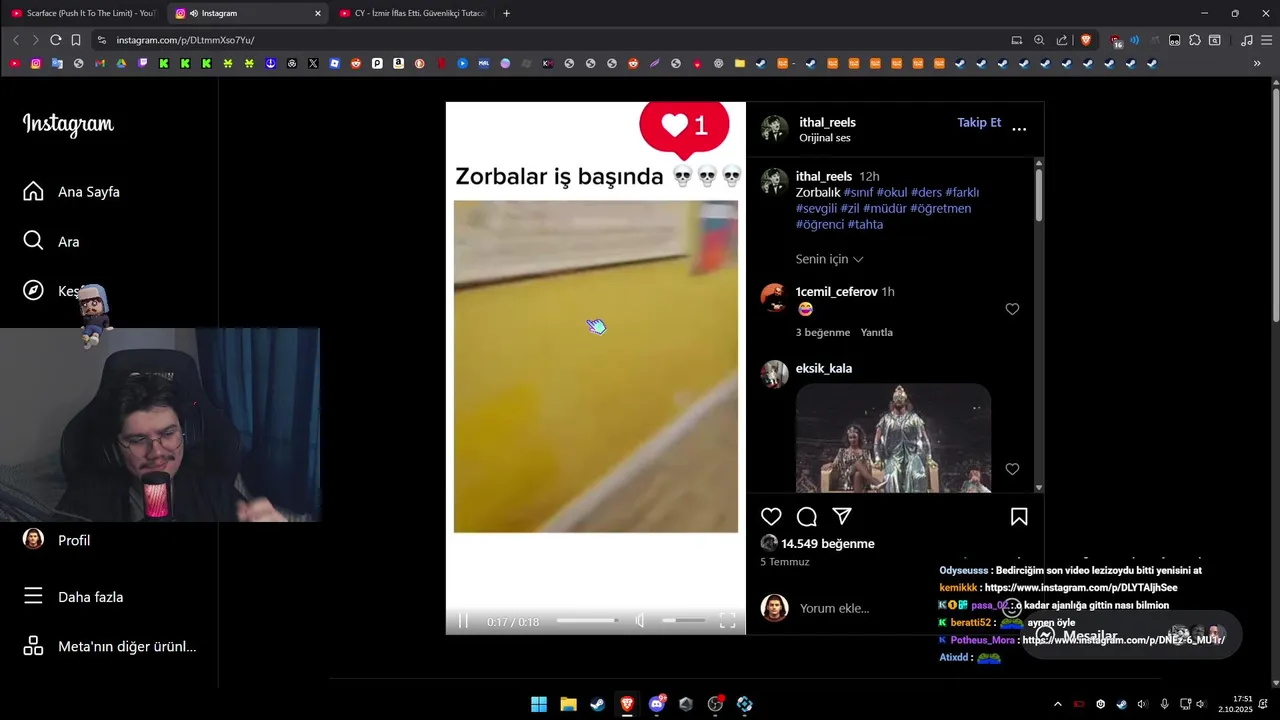The image size is (1280, 720).
Task: Open kemikkk's Instagram link in chat
Action: pyautogui.click(x=1081, y=587)
